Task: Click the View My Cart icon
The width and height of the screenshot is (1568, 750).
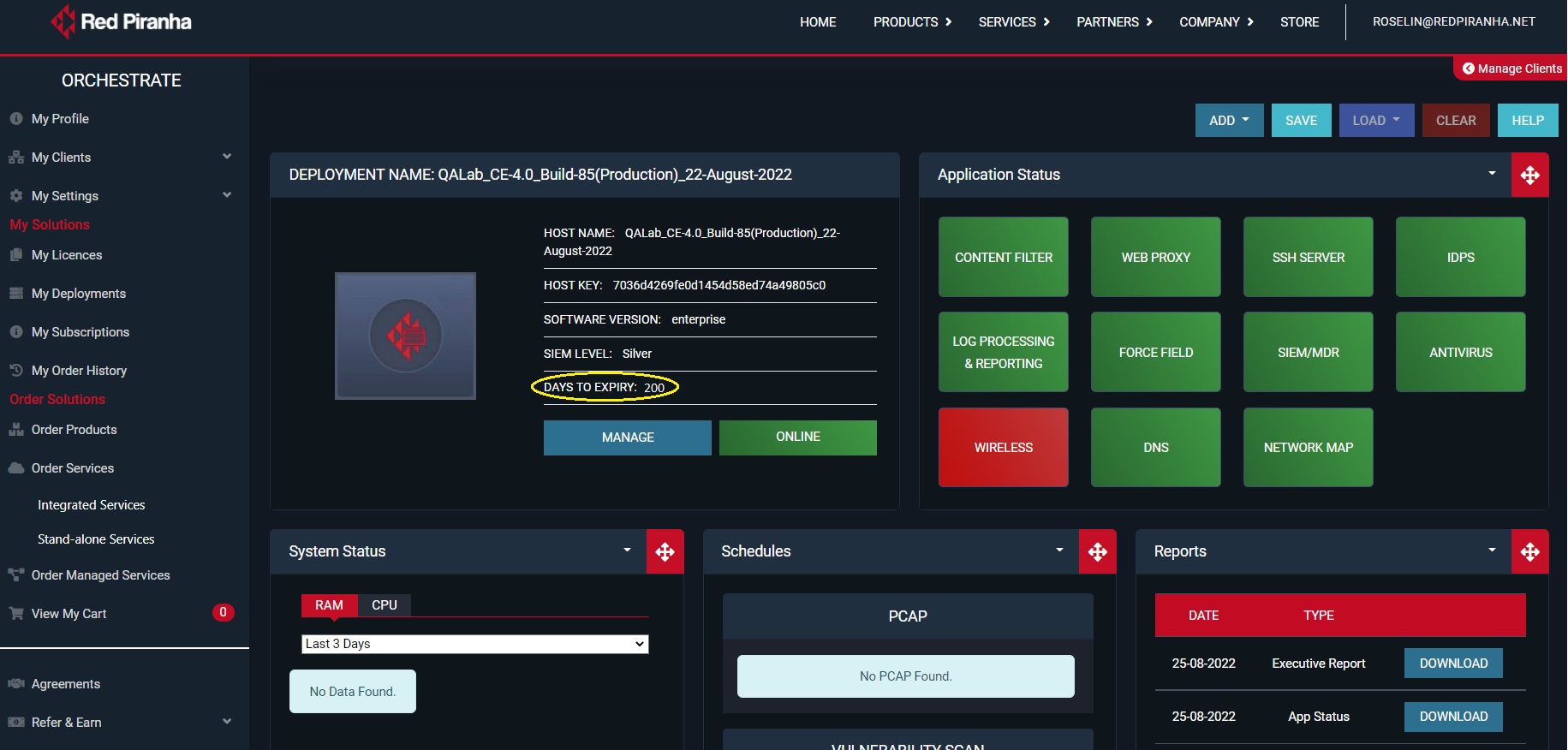Action: pyautogui.click(x=16, y=614)
